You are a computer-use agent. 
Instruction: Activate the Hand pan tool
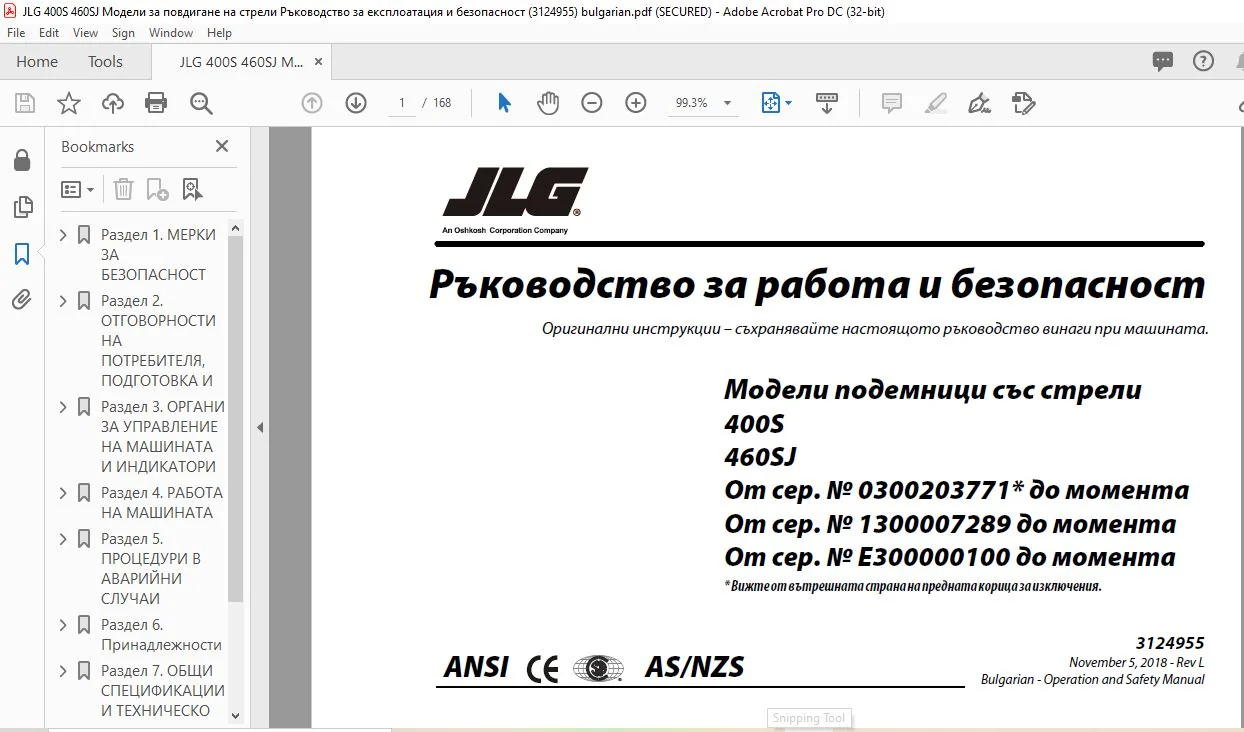click(x=548, y=103)
